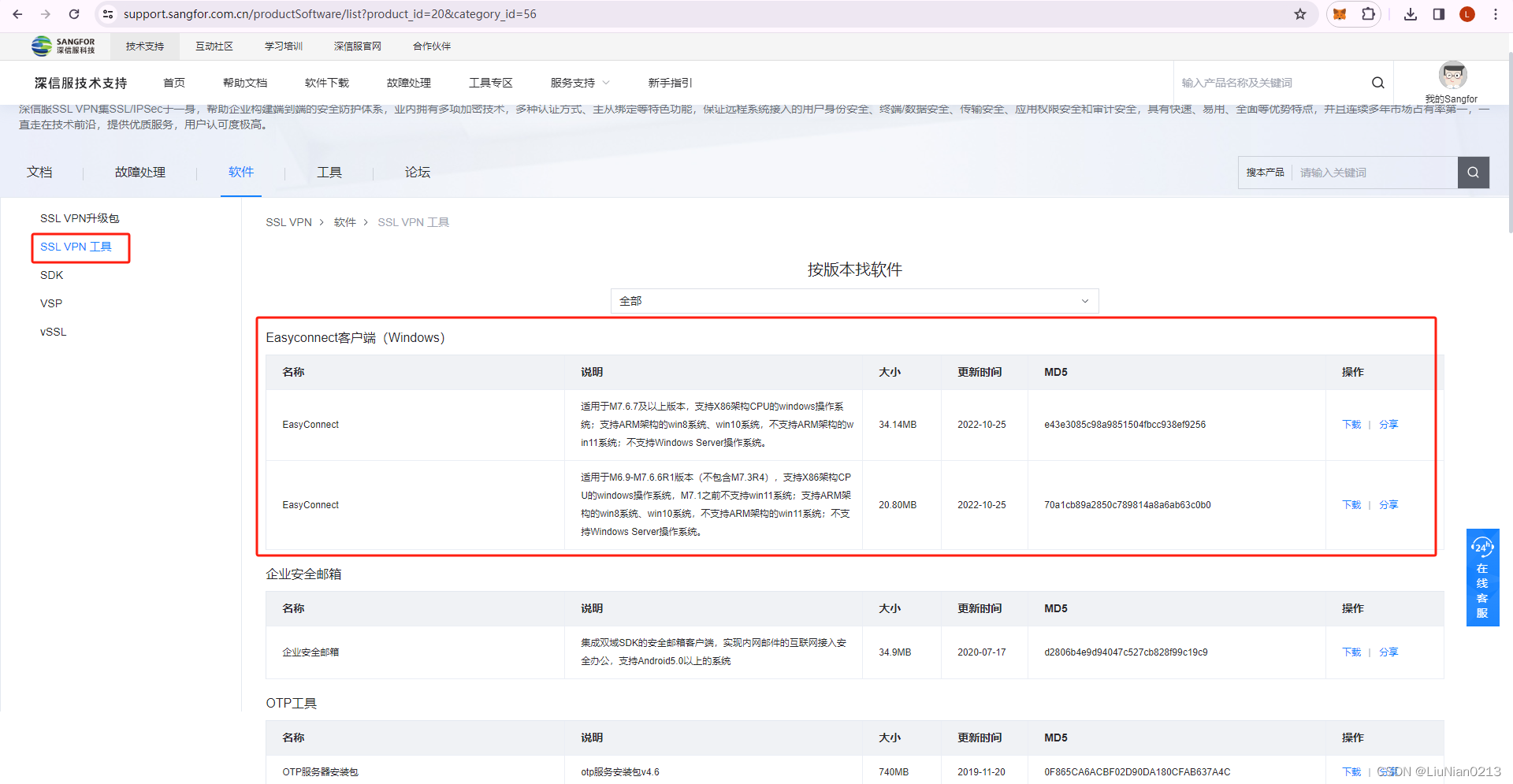This screenshot has width=1513, height=784.
Task: Open the Chrome three-dot menu
Action: [1496, 14]
